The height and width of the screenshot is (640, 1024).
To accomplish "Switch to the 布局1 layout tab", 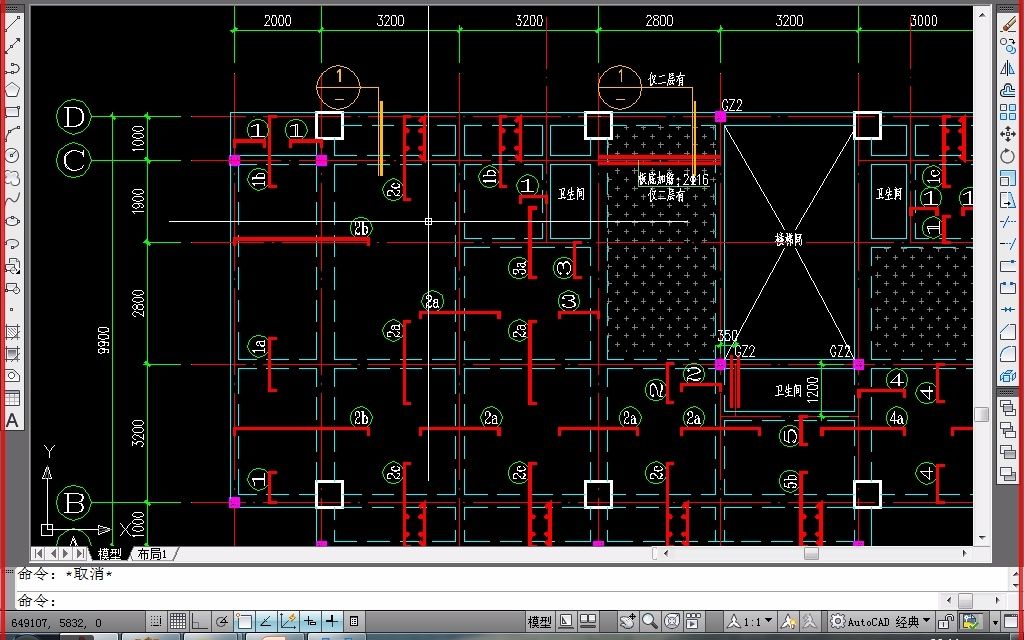I will click(x=152, y=554).
